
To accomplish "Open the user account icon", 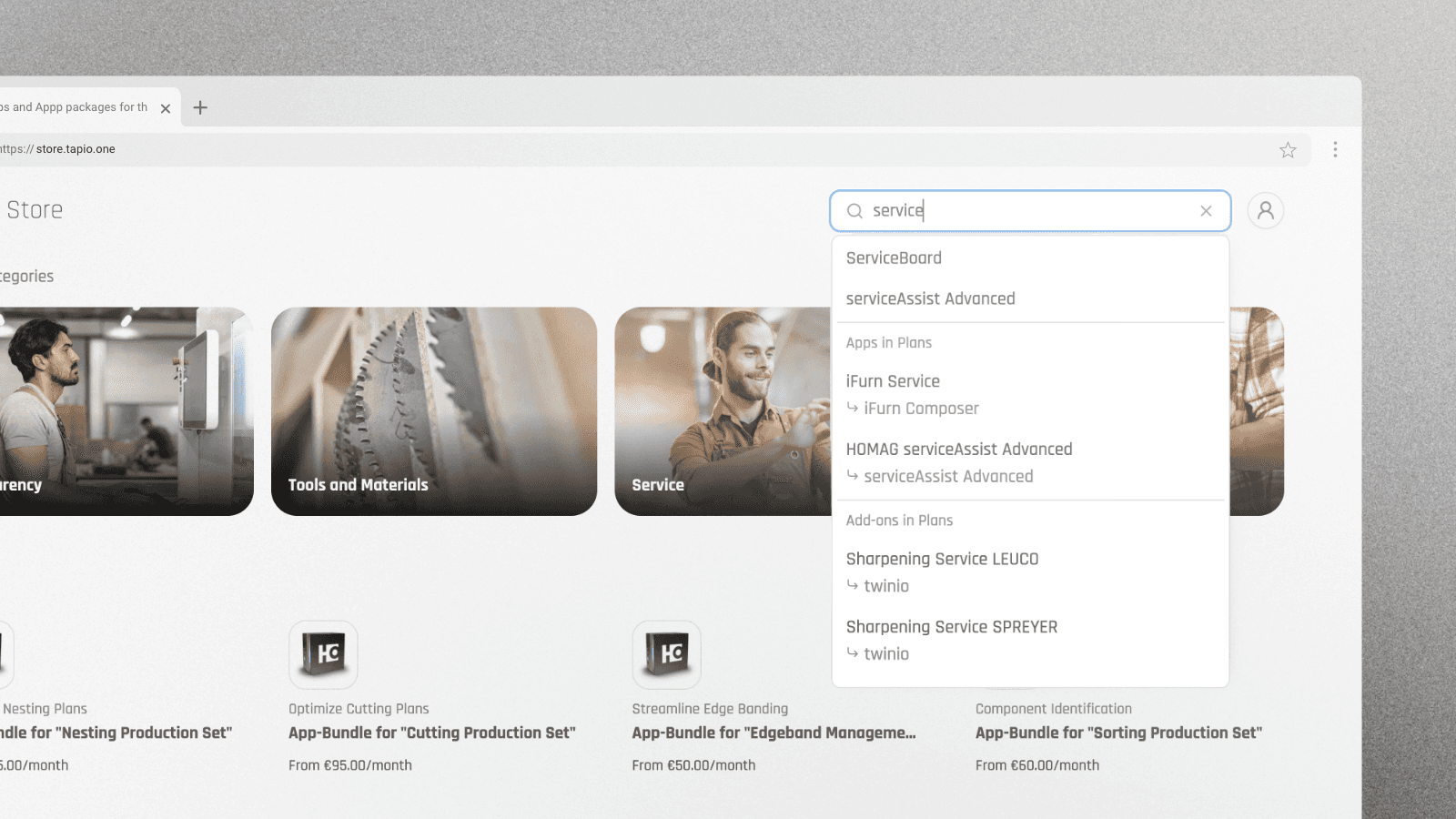I will tap(1266, 210).
